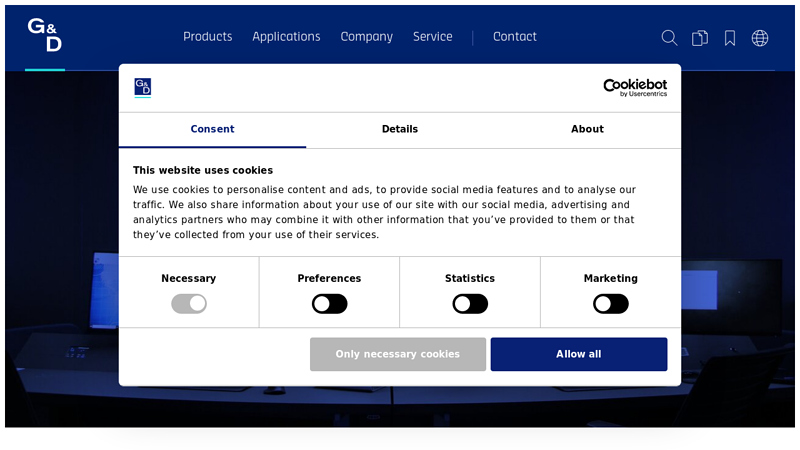
Task: Click the documents compare icon in header
Action: (700, 38)
